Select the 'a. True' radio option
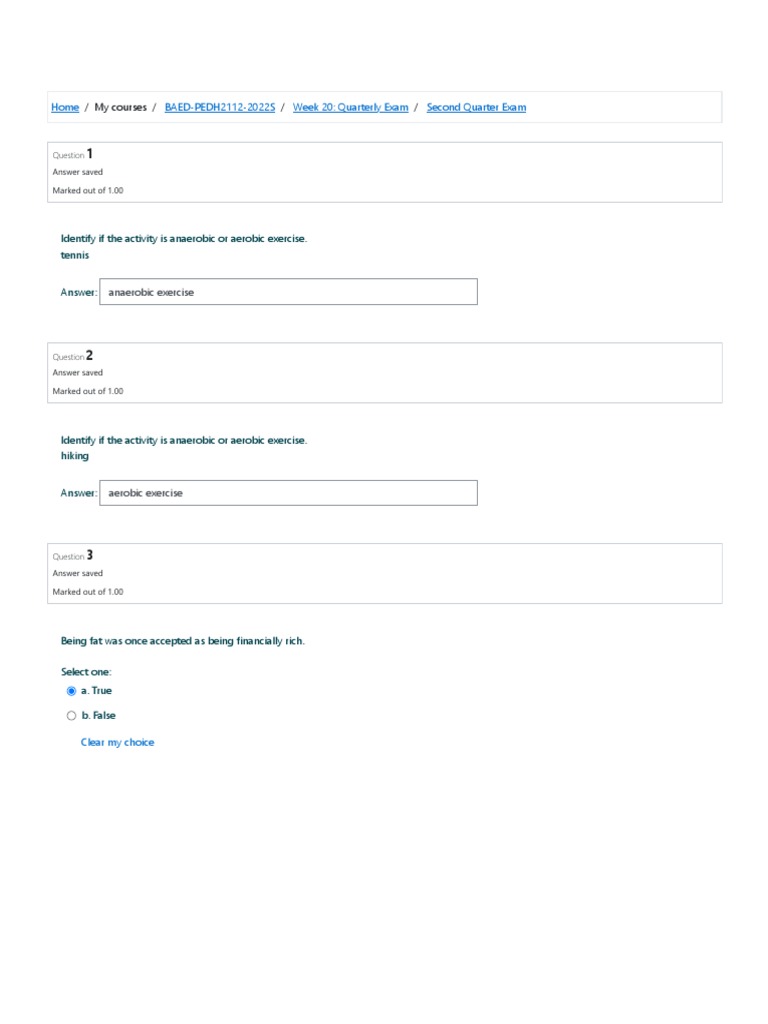768x1024 pixels. tap(71, 691)
